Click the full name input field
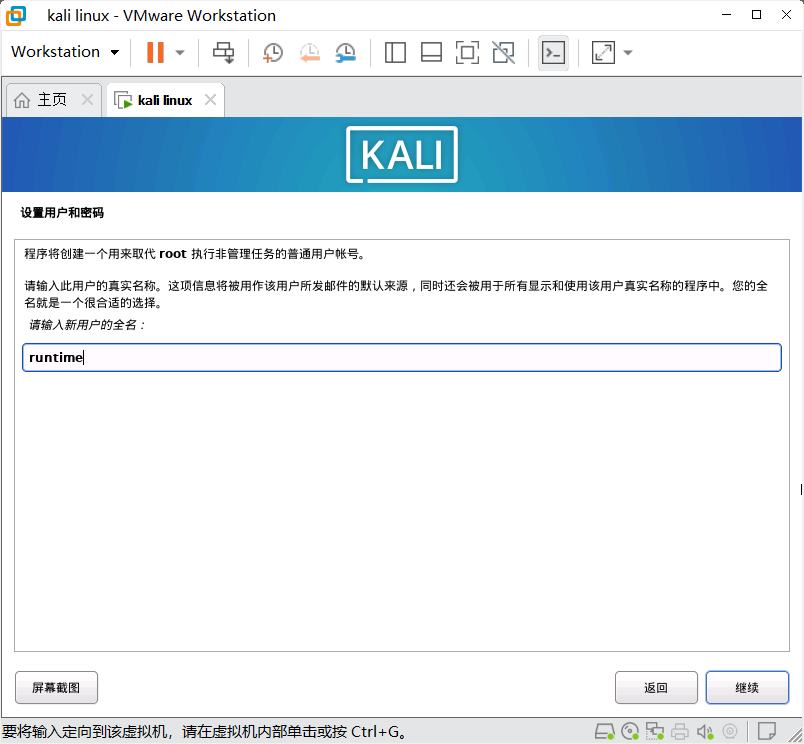This screenshot has width=804, height=744. point(402,357)
